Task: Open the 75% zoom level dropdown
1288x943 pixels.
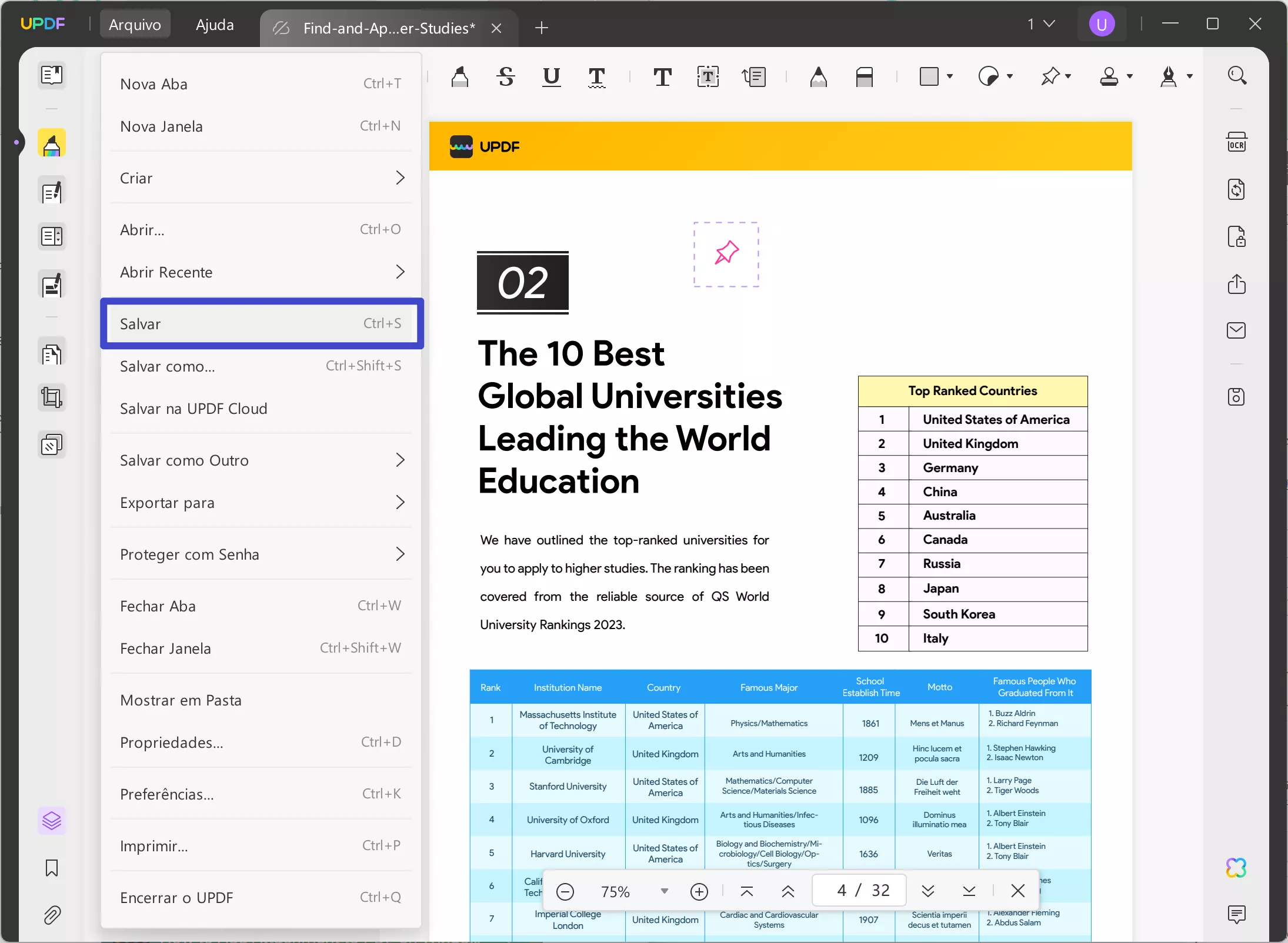Action: click(x=665, y=891)
